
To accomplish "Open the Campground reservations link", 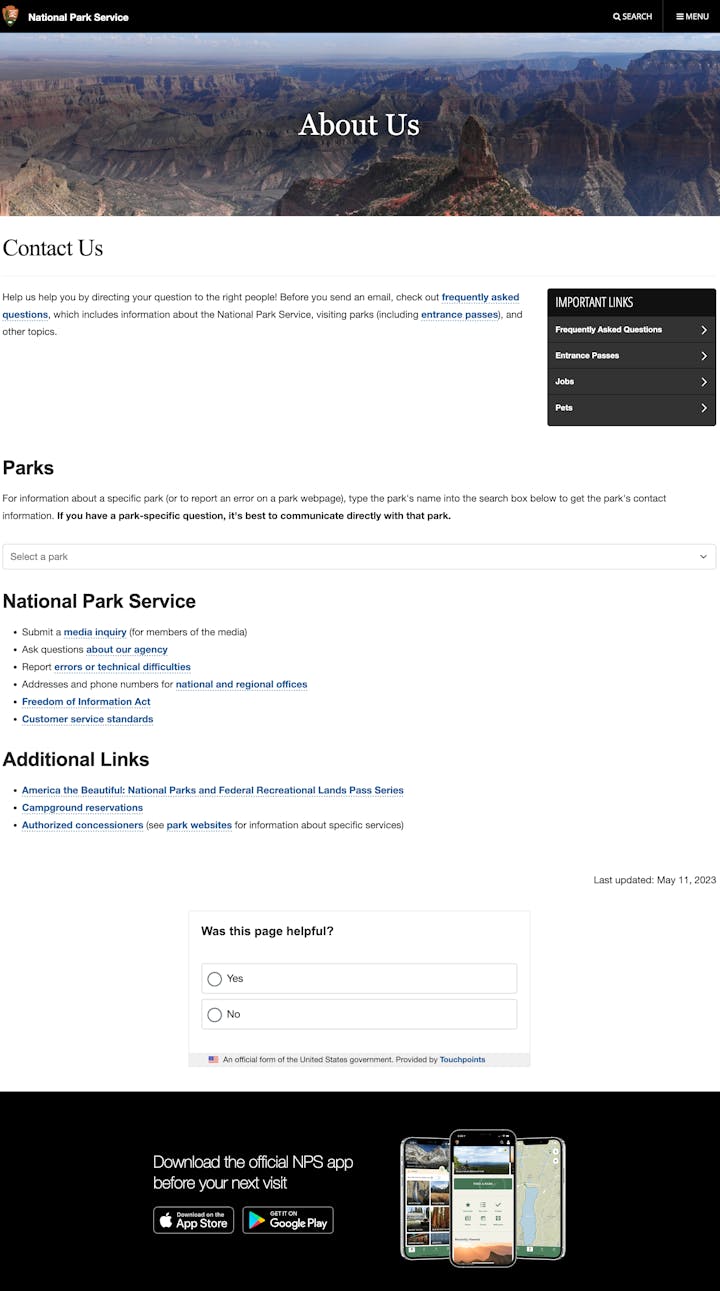I will tap(82, 808).
